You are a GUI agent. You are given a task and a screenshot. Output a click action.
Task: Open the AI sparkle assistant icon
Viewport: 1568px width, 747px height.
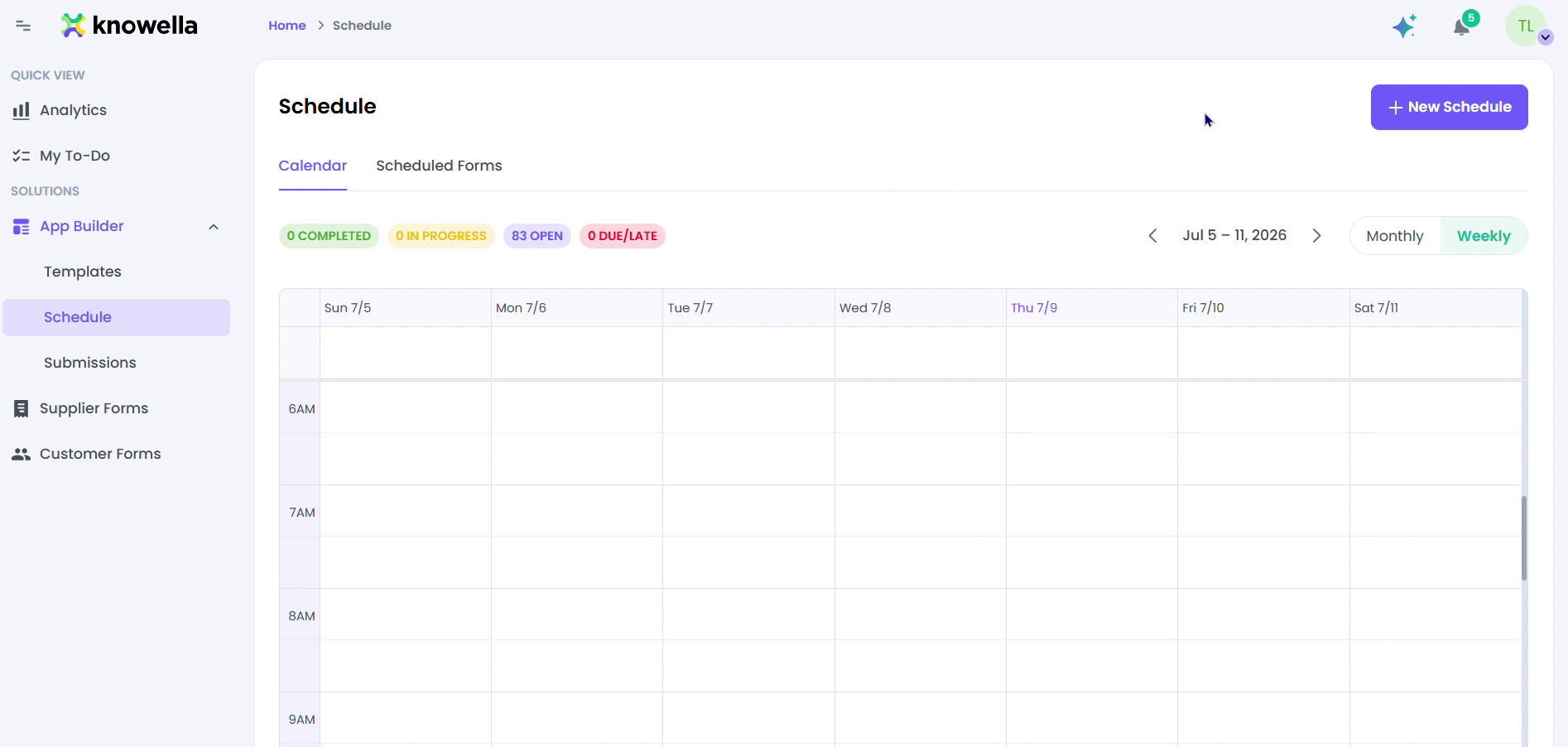[1404, 27]
